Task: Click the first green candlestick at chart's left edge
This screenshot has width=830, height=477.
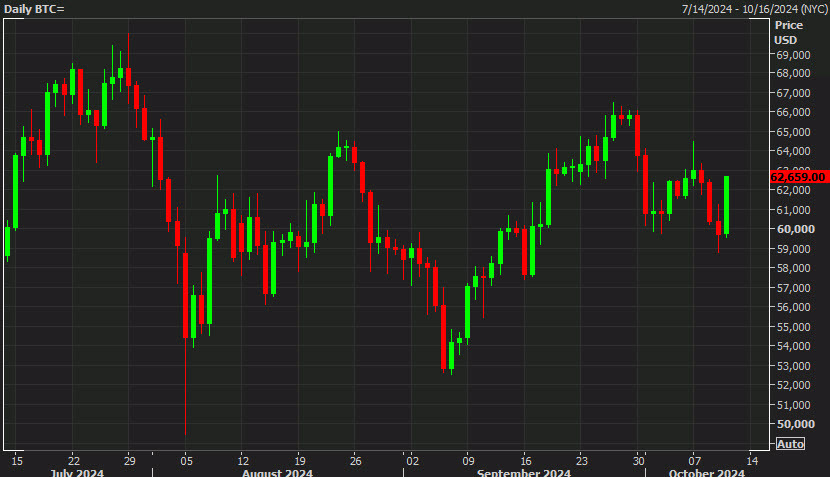Action: [8, 241]
